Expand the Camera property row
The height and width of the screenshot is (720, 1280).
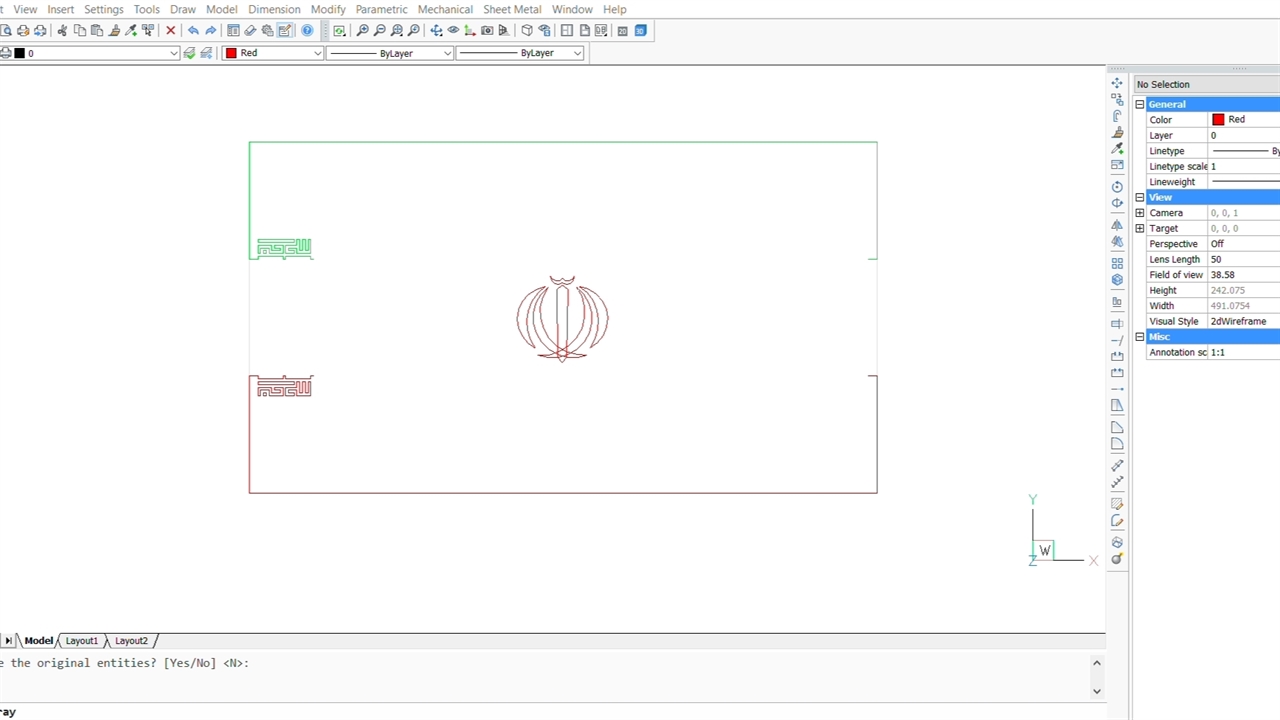(x=1140, y=213)
